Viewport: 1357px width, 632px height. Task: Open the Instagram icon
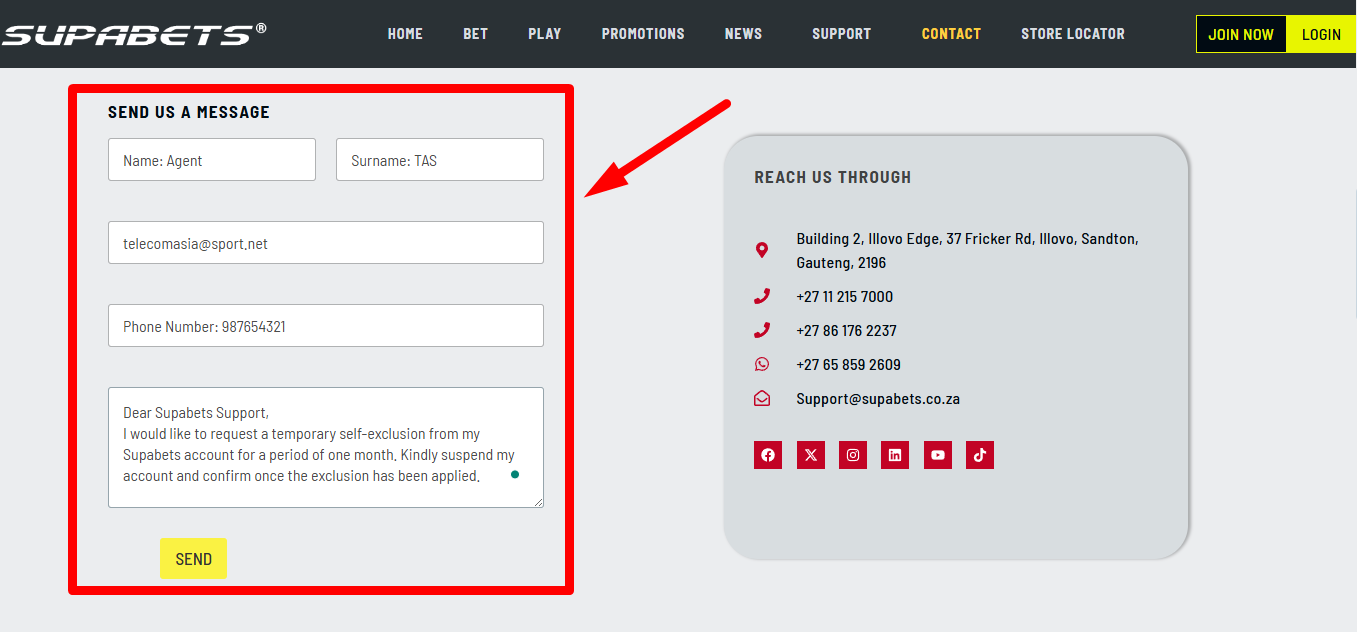pyautogui.click(x=852, y=455)
